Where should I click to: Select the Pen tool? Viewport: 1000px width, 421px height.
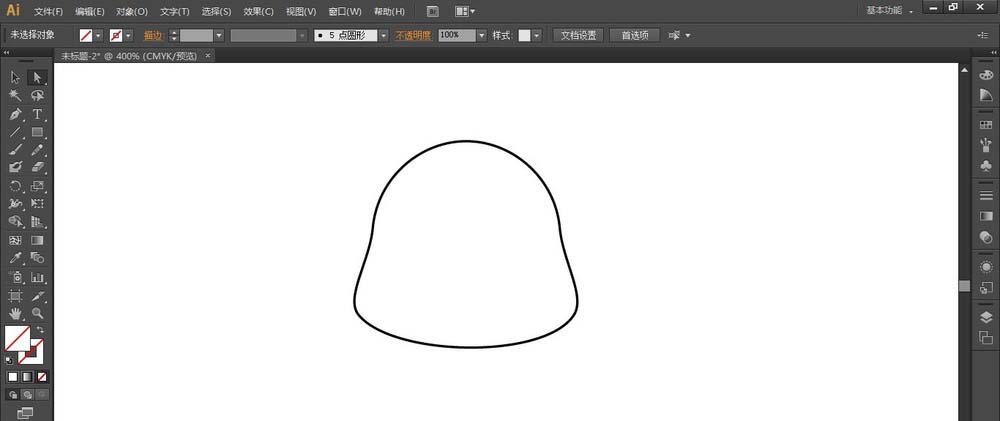pyautogui.click(x=15, y=114)
